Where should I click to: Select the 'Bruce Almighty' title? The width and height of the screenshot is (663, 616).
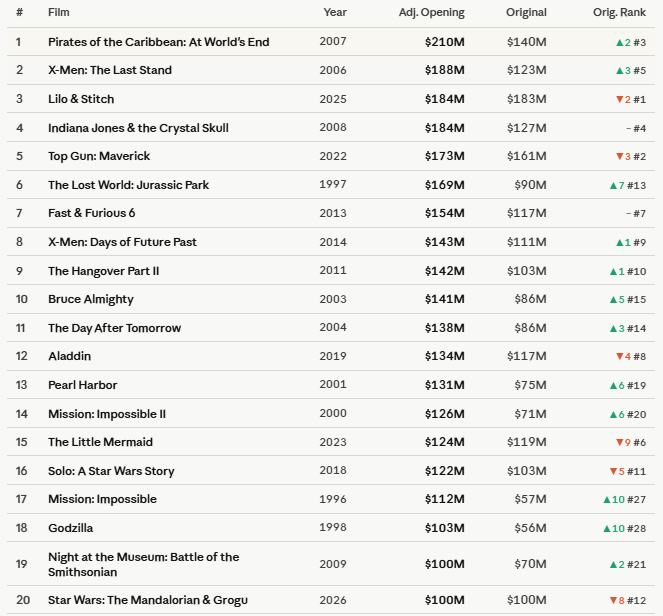[91, 299]
